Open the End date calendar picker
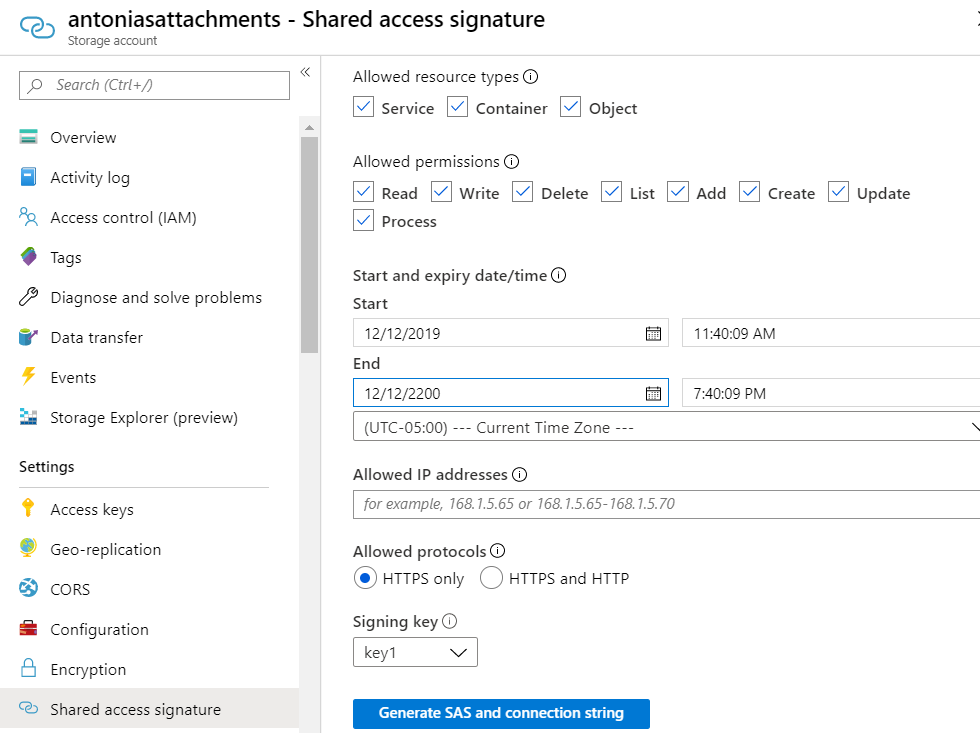Image resolution: width=980 pixels, height=733 pixels. pyautogui.click(x=653, y=393)
